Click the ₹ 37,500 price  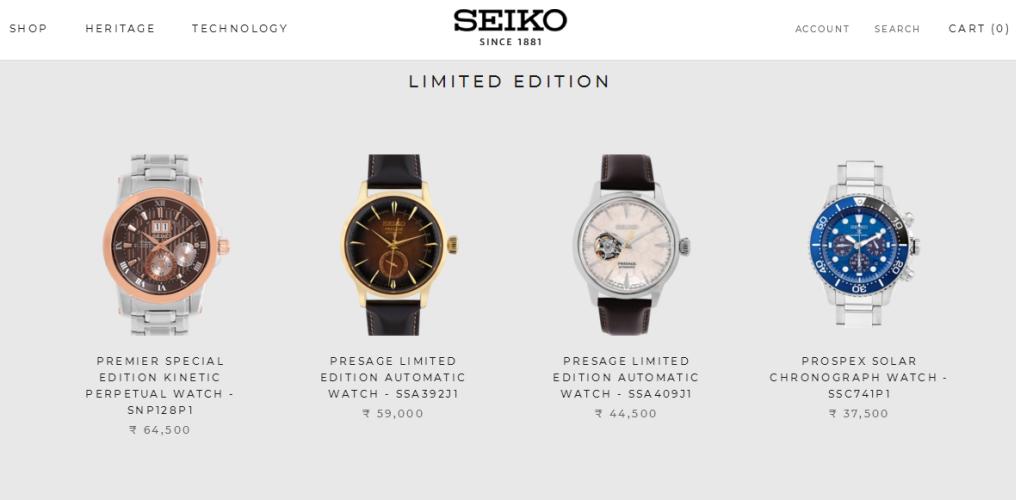point(859,413)
